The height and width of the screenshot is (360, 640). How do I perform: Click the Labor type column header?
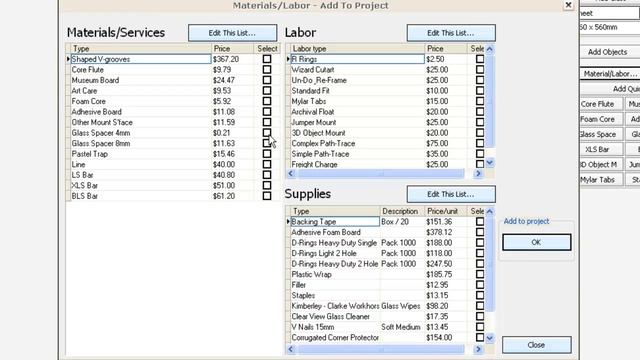click(357, 49)
